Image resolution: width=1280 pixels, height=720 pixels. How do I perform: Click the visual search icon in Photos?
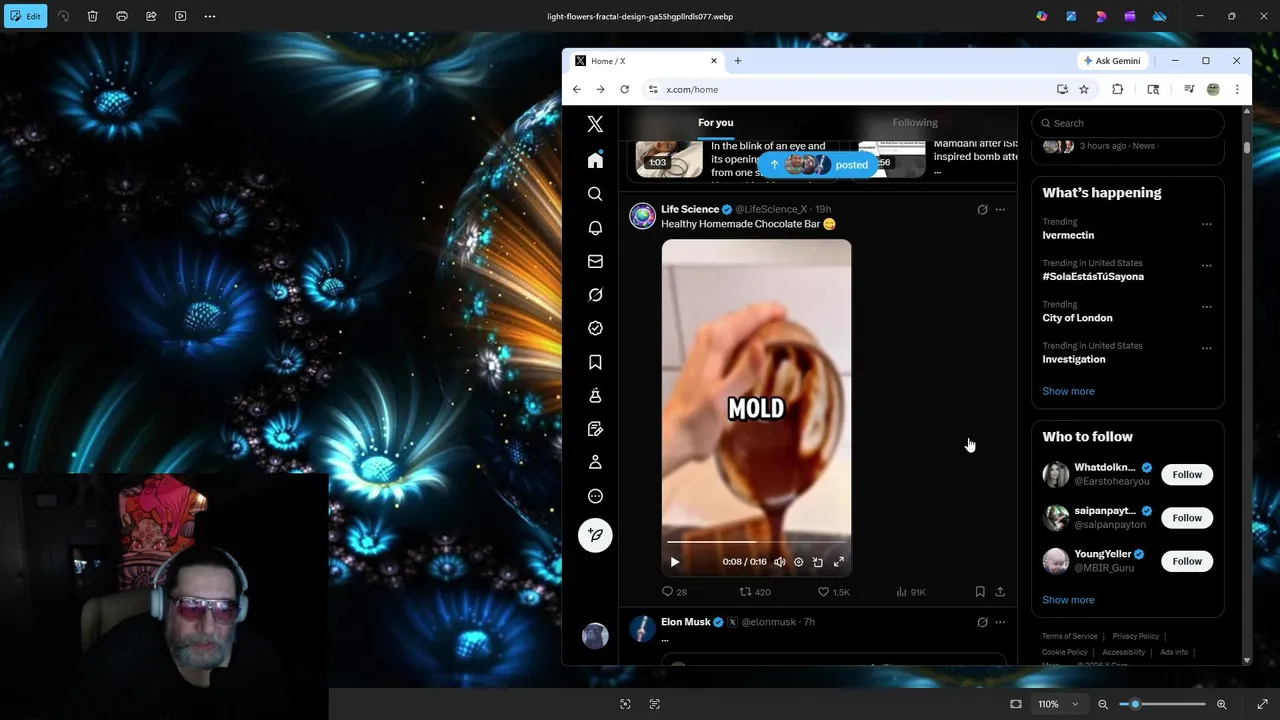[x=625, y=704]
